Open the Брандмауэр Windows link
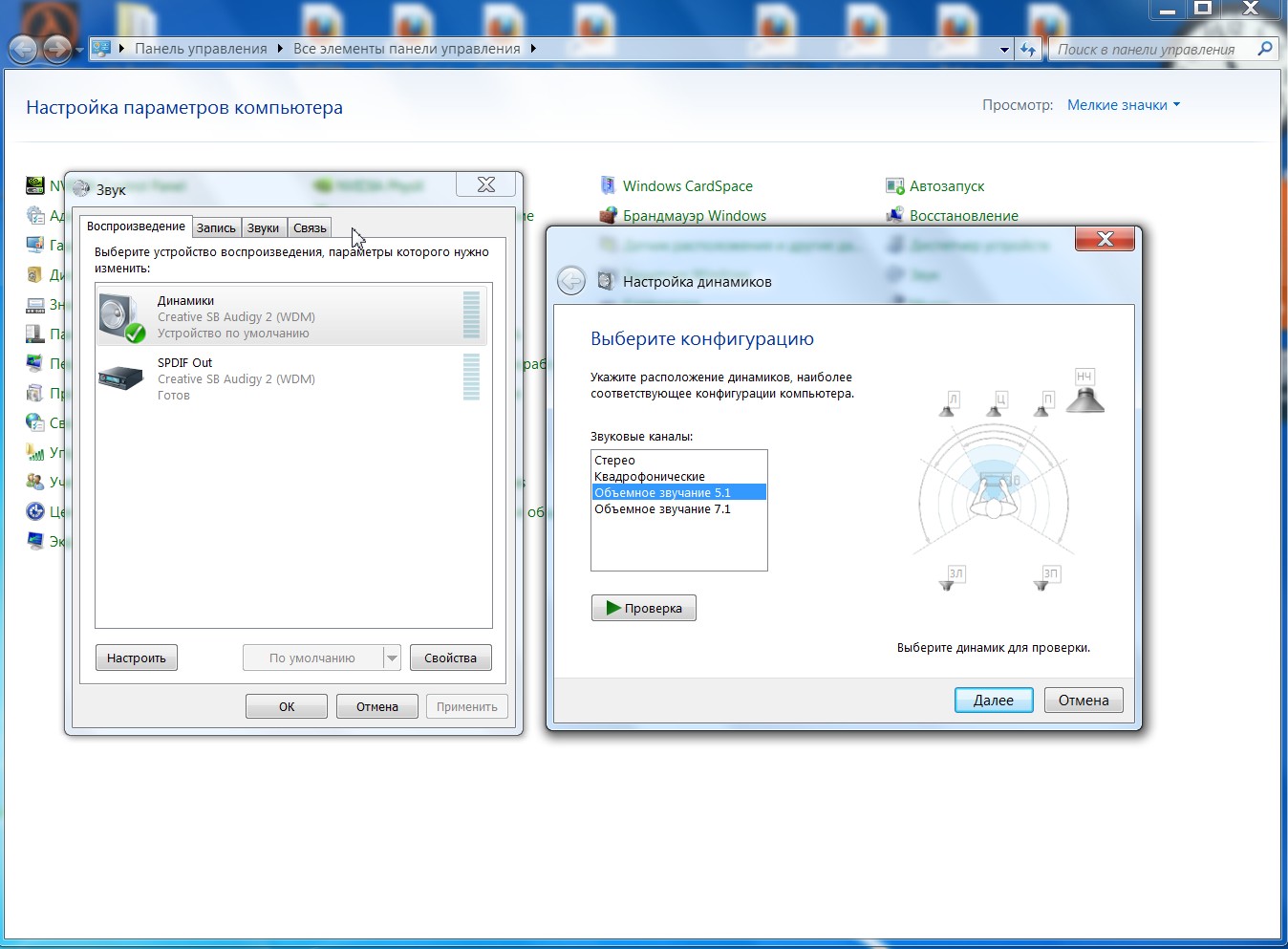1288x949 pixels. pos(695,215)
